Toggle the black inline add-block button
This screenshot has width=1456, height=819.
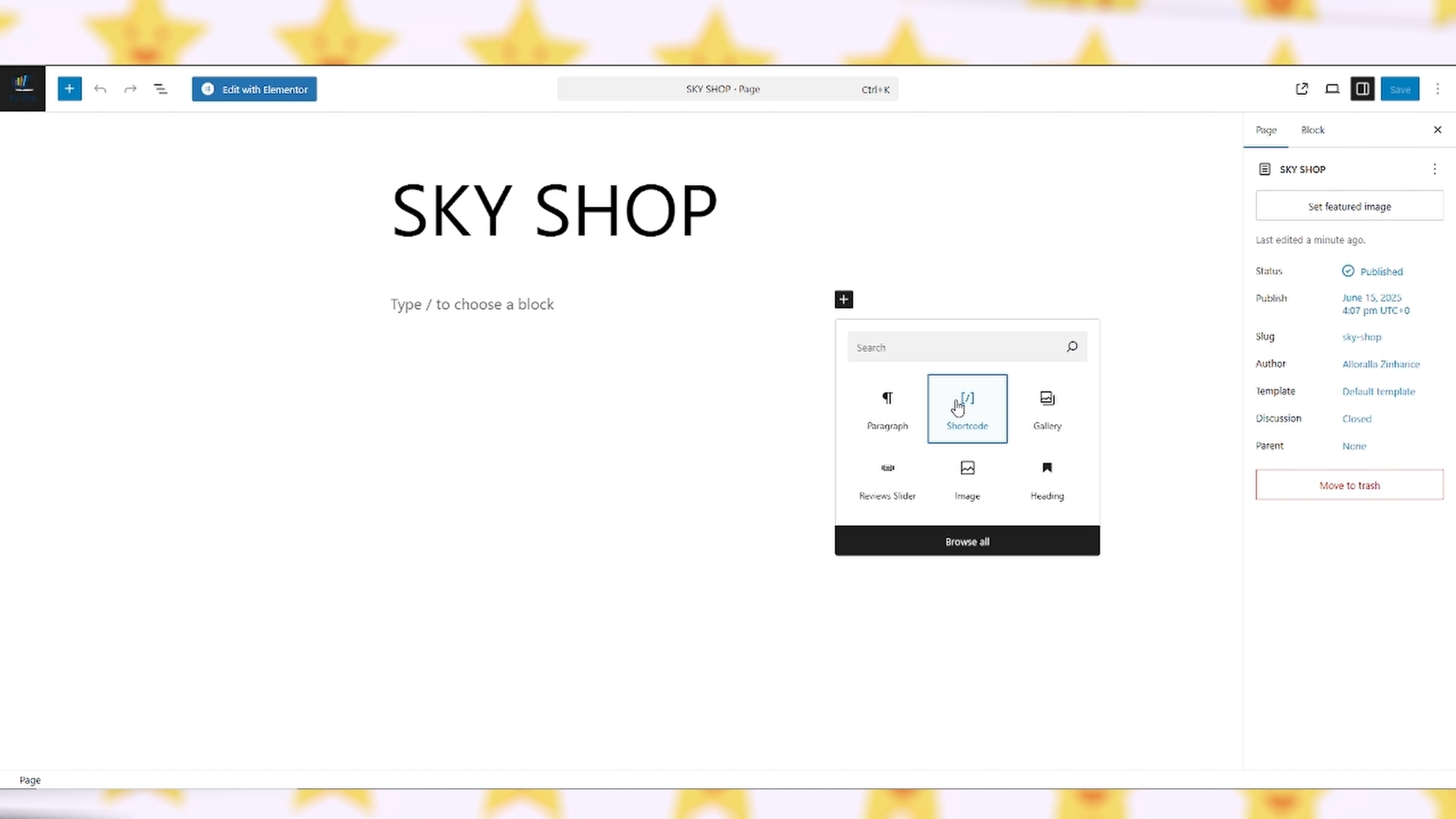pos(843,300)
